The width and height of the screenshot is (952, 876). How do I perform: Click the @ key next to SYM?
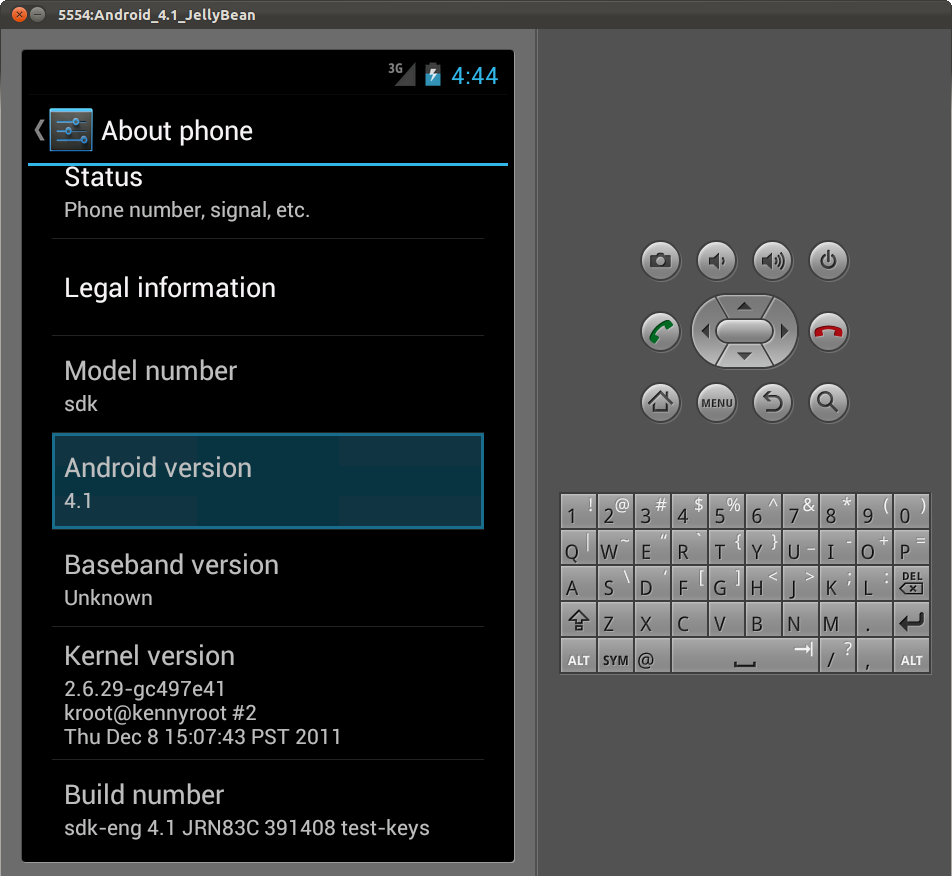pos(653,656)
